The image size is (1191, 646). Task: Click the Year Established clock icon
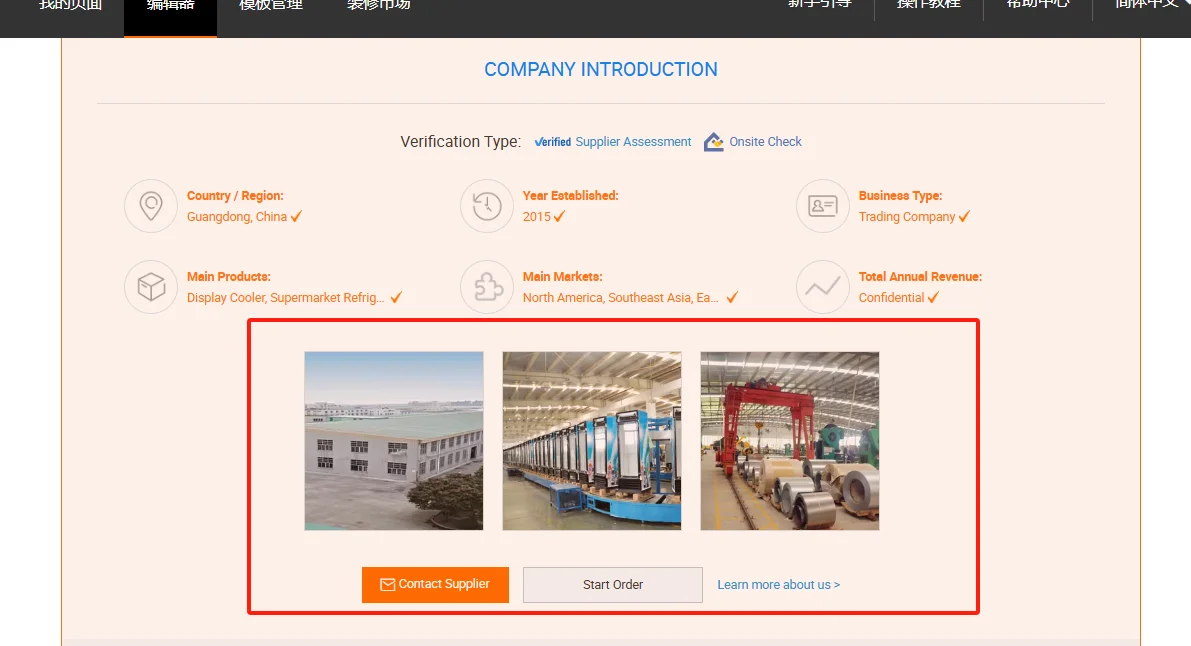tap(487, 206)
